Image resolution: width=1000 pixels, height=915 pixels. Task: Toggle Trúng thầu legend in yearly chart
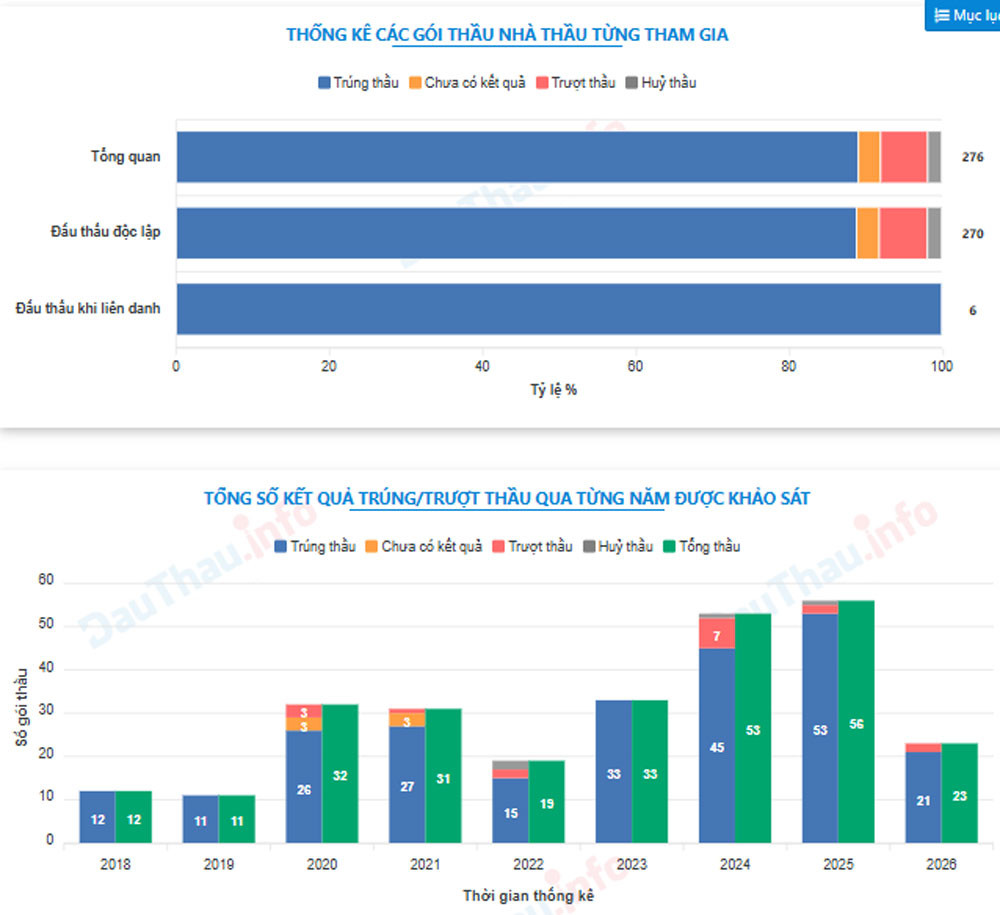click(x=314, y=546)
